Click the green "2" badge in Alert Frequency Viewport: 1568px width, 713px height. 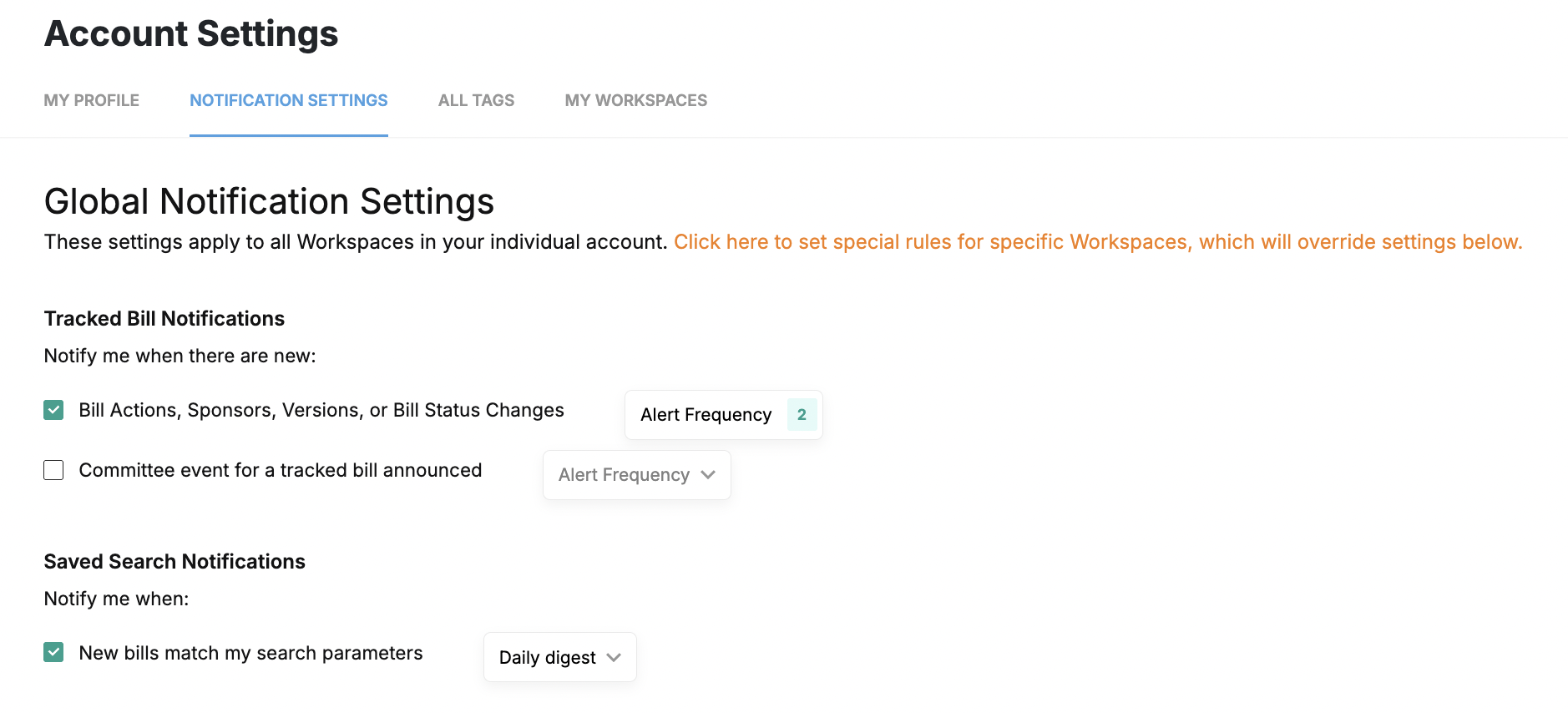(802, 415)
